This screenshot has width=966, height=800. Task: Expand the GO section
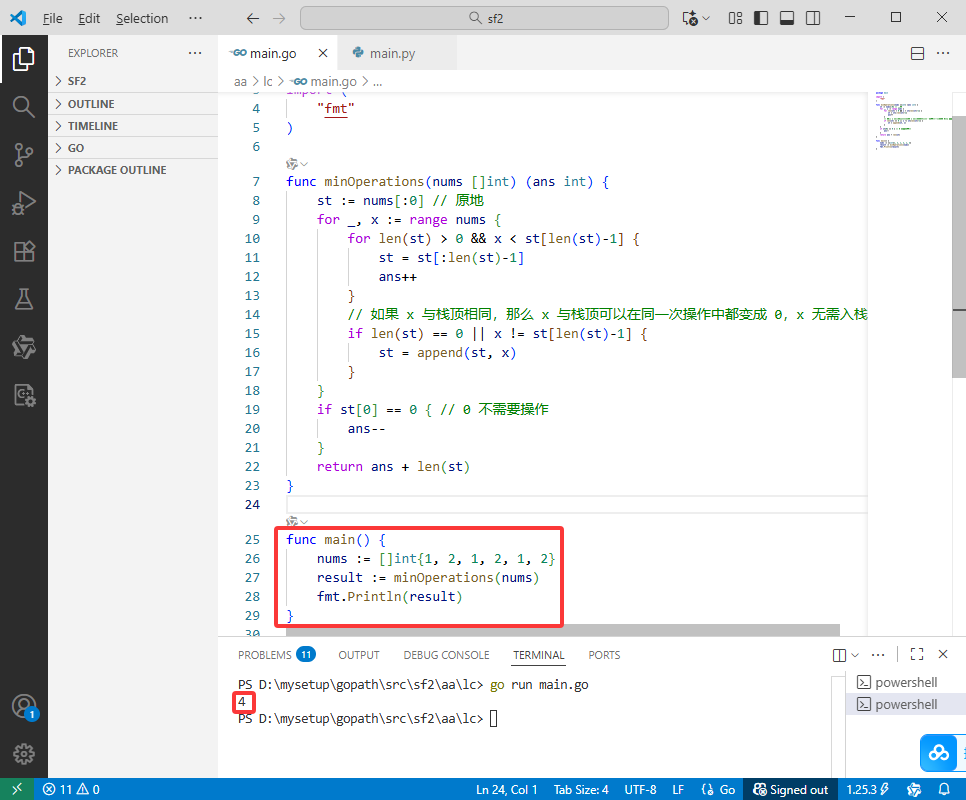[133, 148]
